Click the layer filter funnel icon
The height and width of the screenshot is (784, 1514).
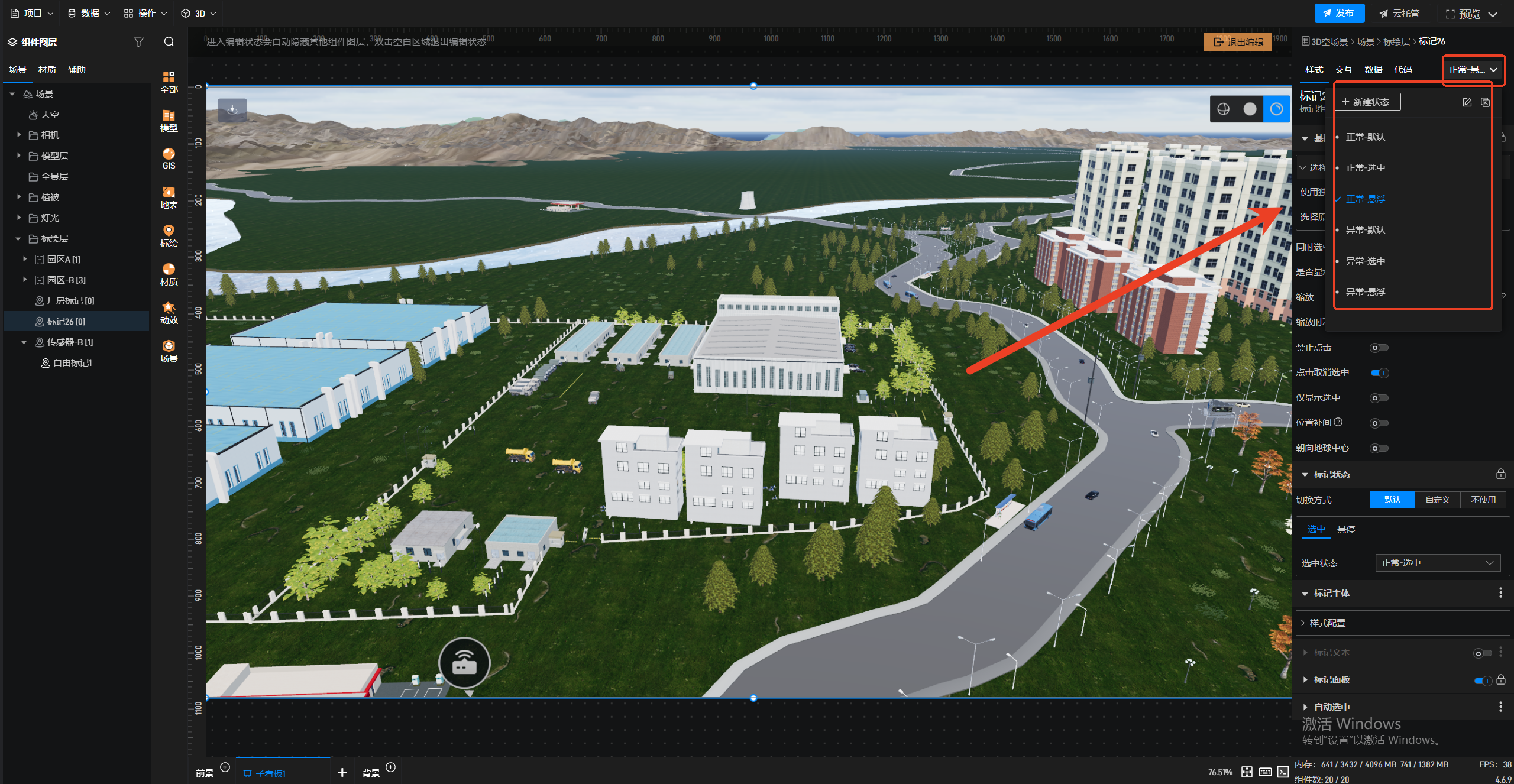tap(139, 42)
